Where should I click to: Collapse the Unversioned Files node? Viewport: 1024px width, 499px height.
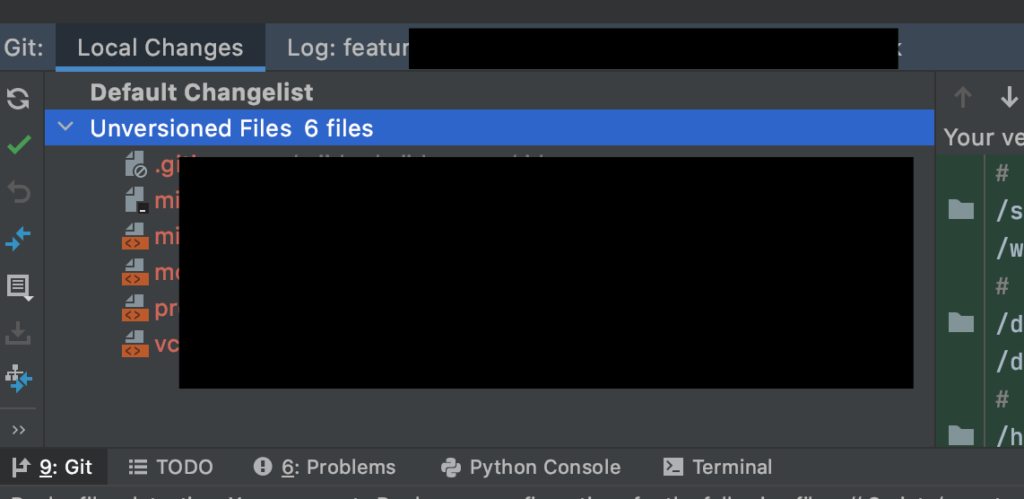point(66,128)
